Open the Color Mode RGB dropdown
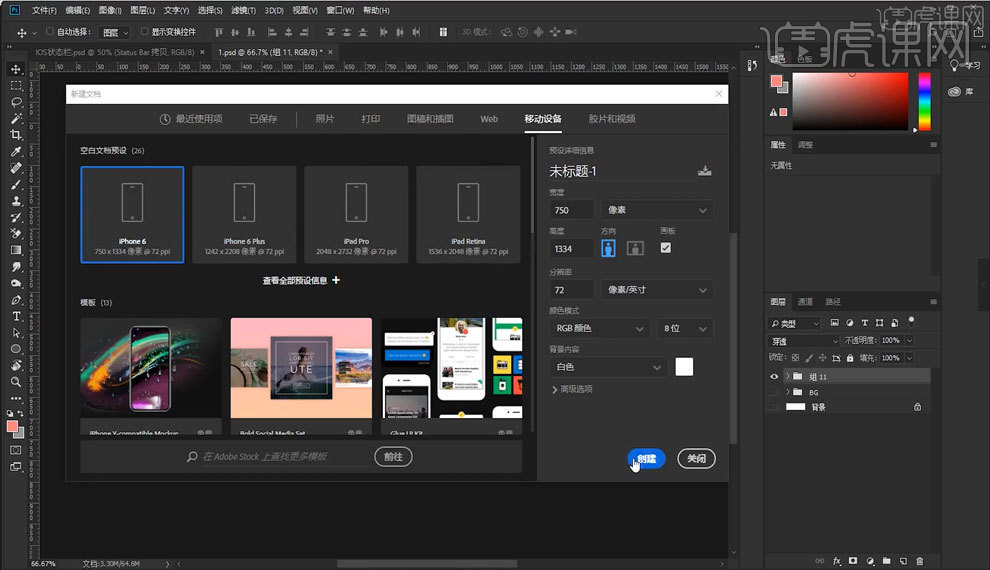Screen dimensions: 990x570 point(600,328)
